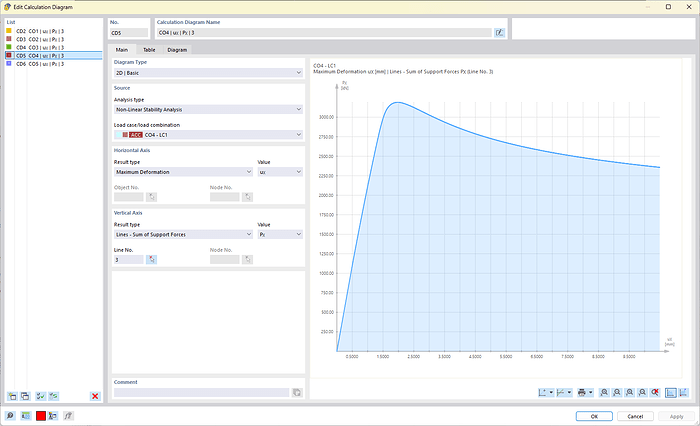Open the Diagram tab
Screen dimensions: 700x426
(x=177, y=49)
